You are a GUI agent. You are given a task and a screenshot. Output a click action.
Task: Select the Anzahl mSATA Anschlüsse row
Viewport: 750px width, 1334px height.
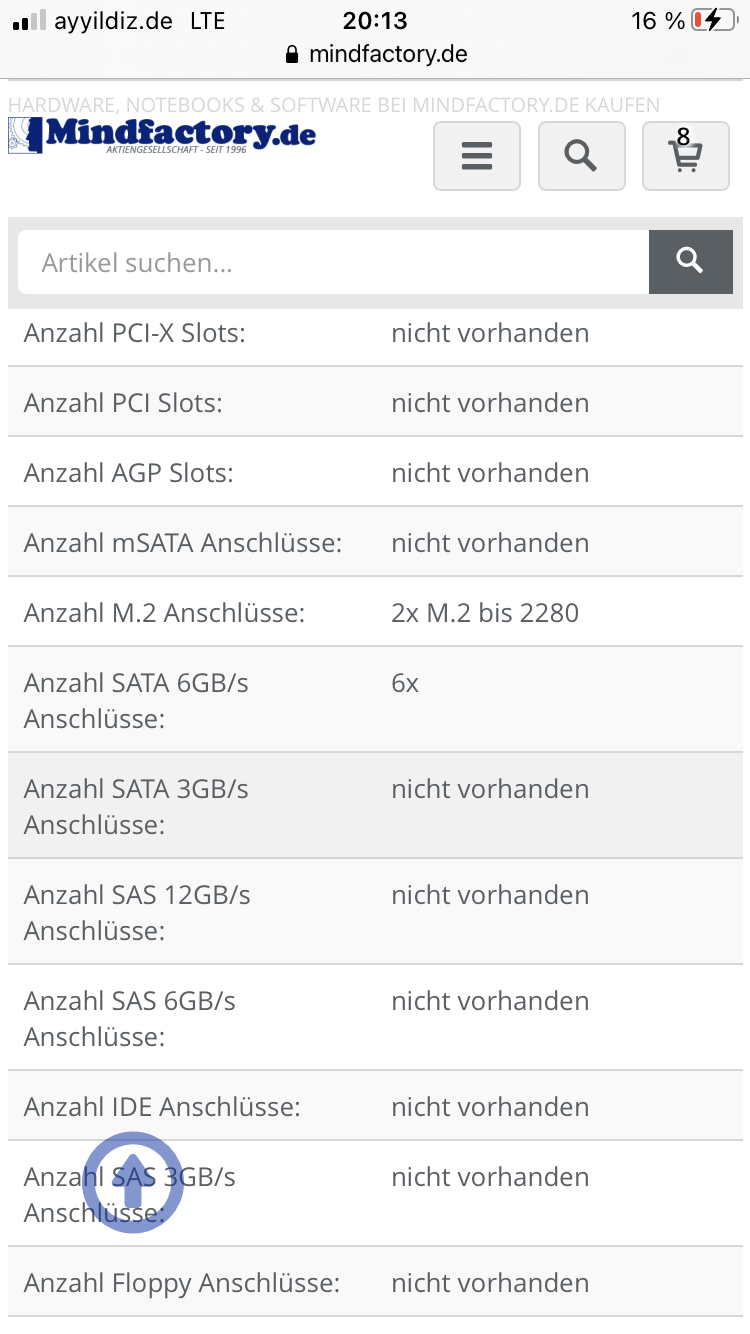[x=375, y=543]
